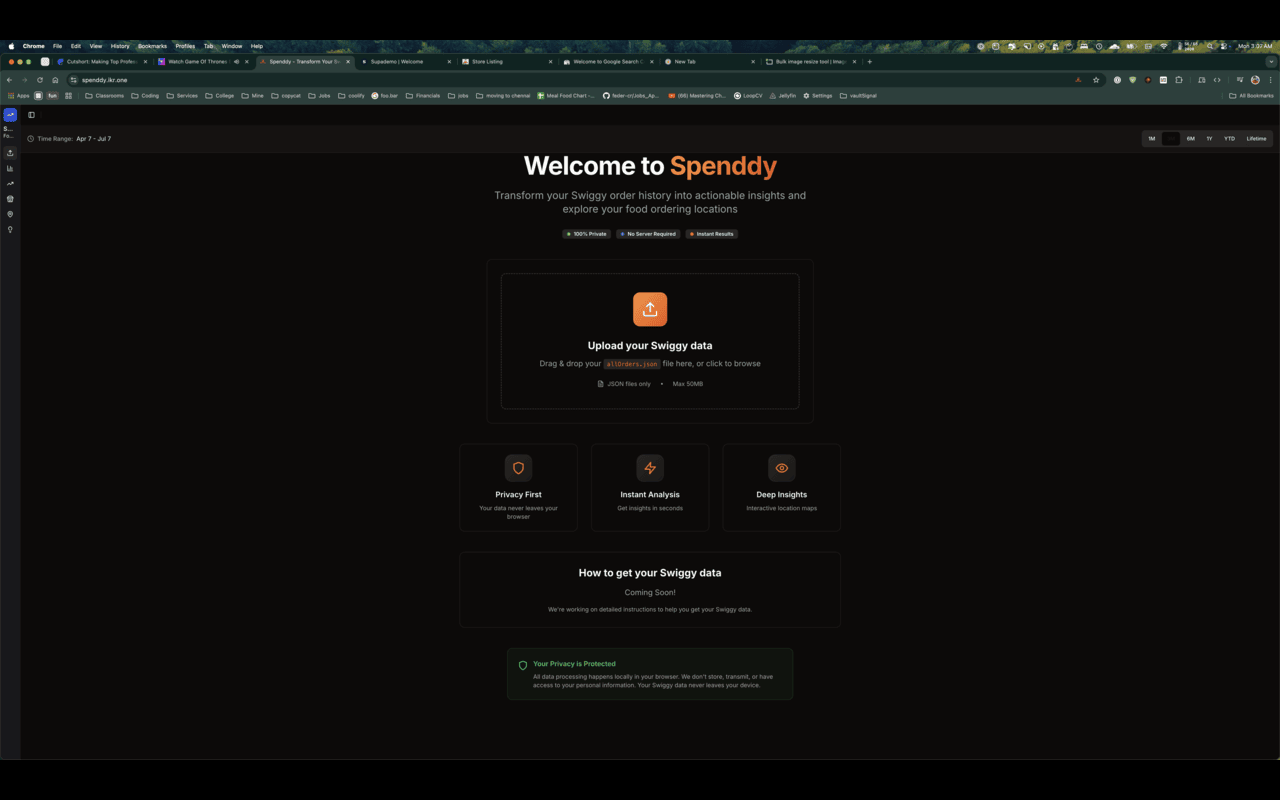
Task: Click the Spenddy logo icon in sidebar
Action: point(10,115)
